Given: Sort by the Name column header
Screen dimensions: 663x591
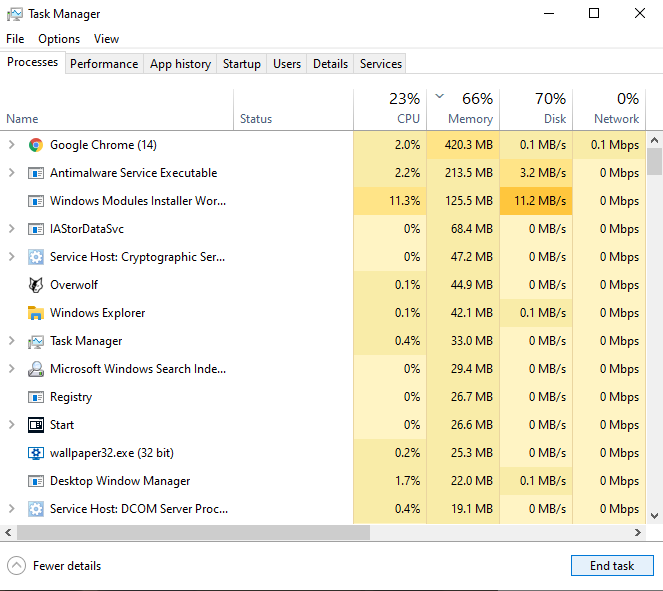Looking at the screenshot, I should pos(116,109).
